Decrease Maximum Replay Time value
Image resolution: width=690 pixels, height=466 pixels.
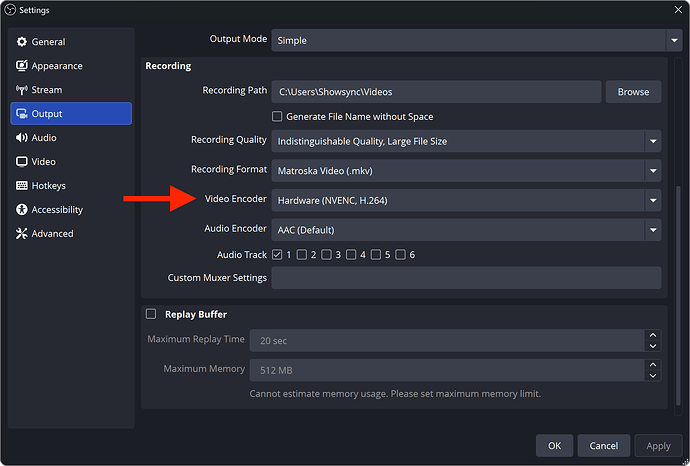tap(653, 346)
